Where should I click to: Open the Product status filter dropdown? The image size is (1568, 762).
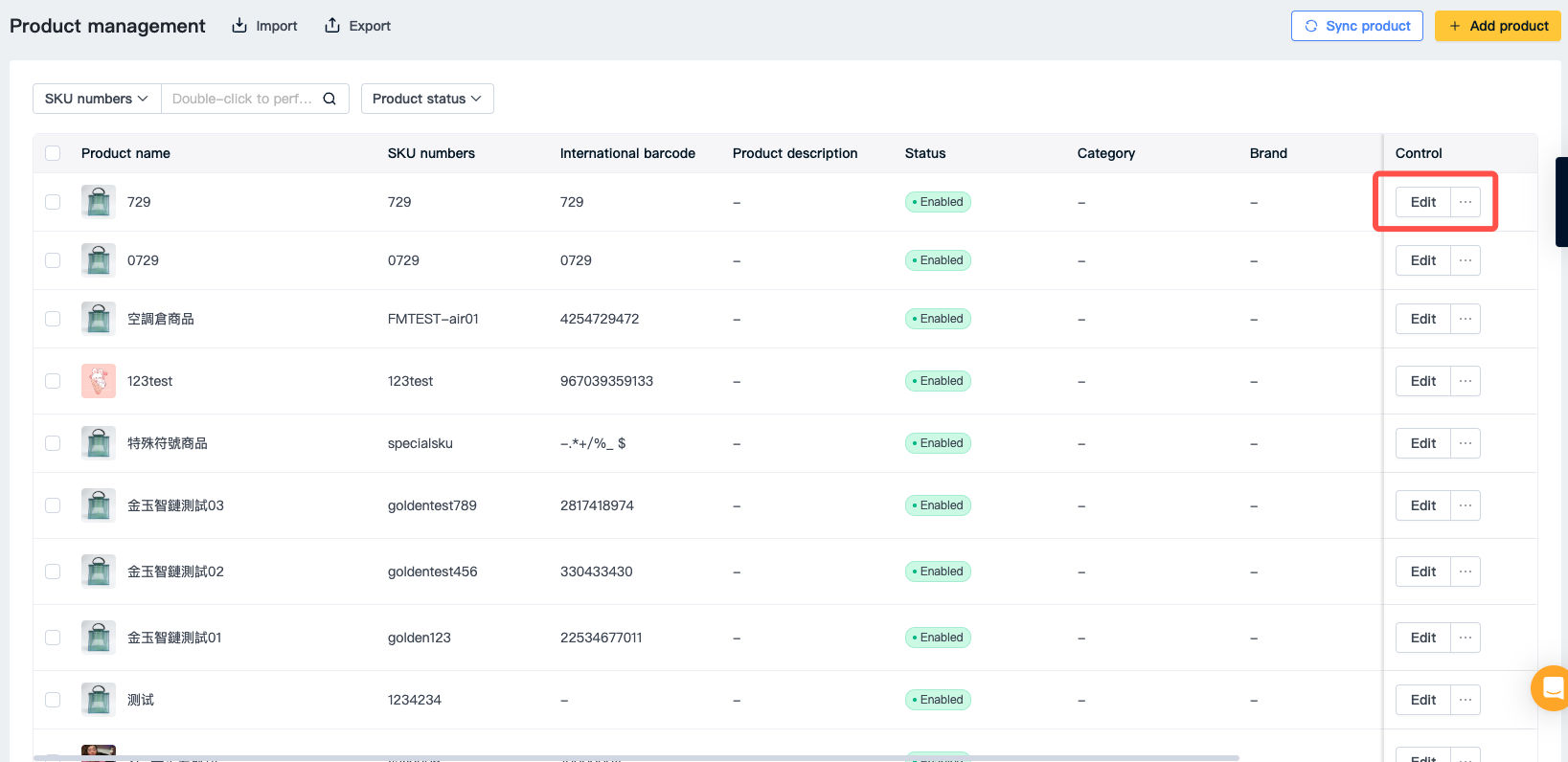point(427,99)
